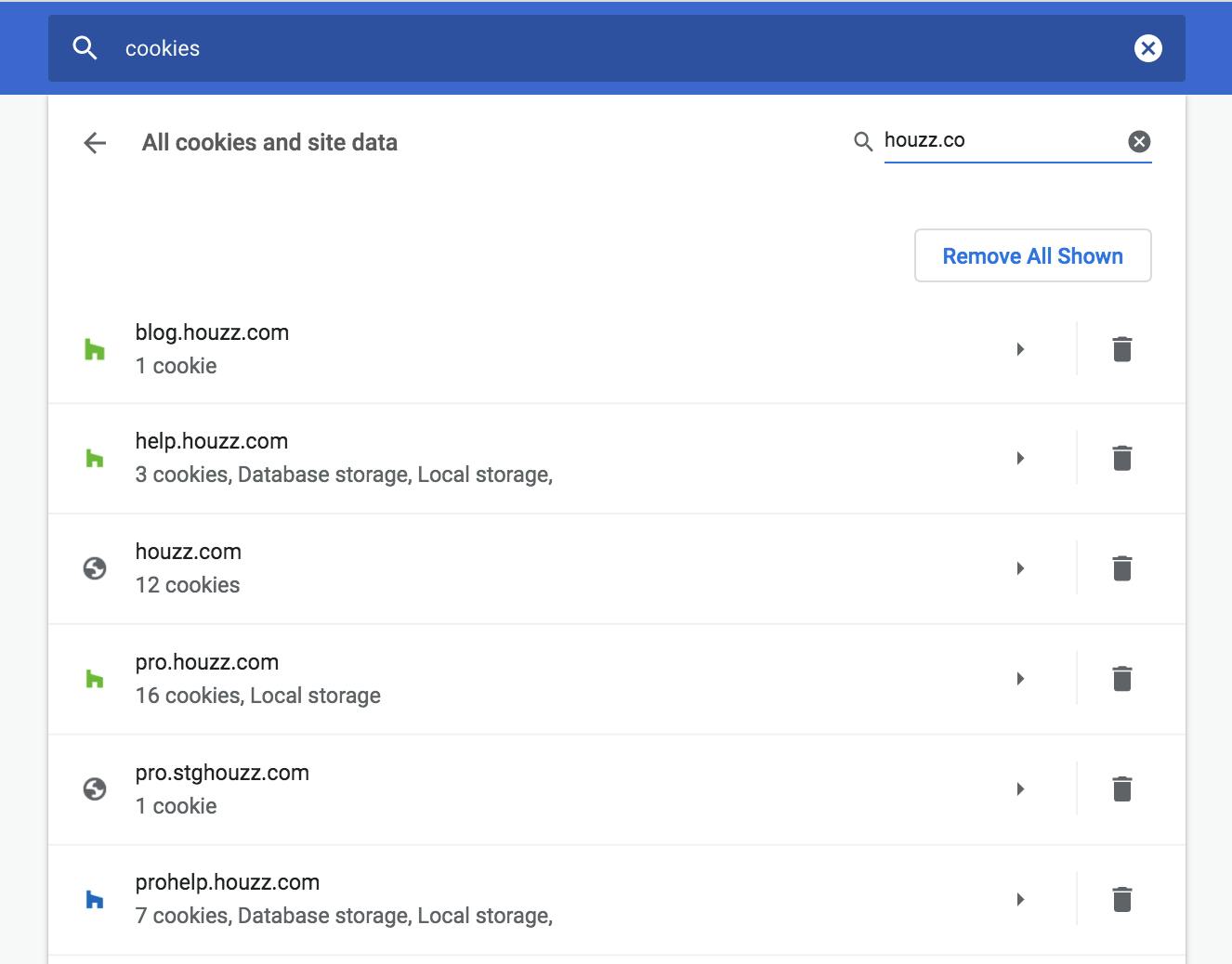Screen dimensions: 1232x964
Task: Go back using the left arrow icon
Action: (95, 143)
